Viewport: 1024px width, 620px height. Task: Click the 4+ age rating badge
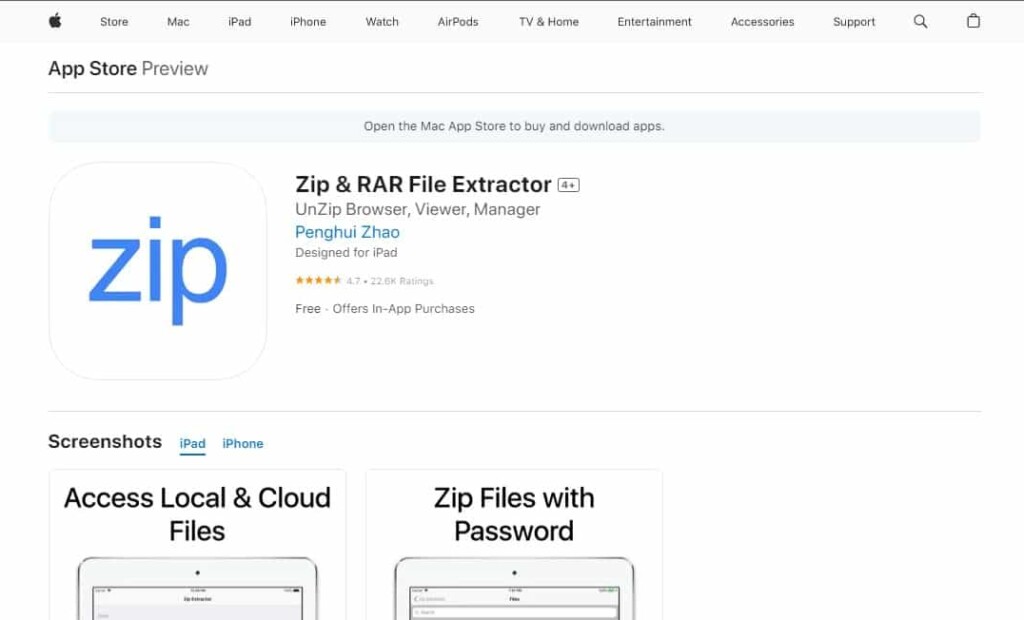coord(567,185)
